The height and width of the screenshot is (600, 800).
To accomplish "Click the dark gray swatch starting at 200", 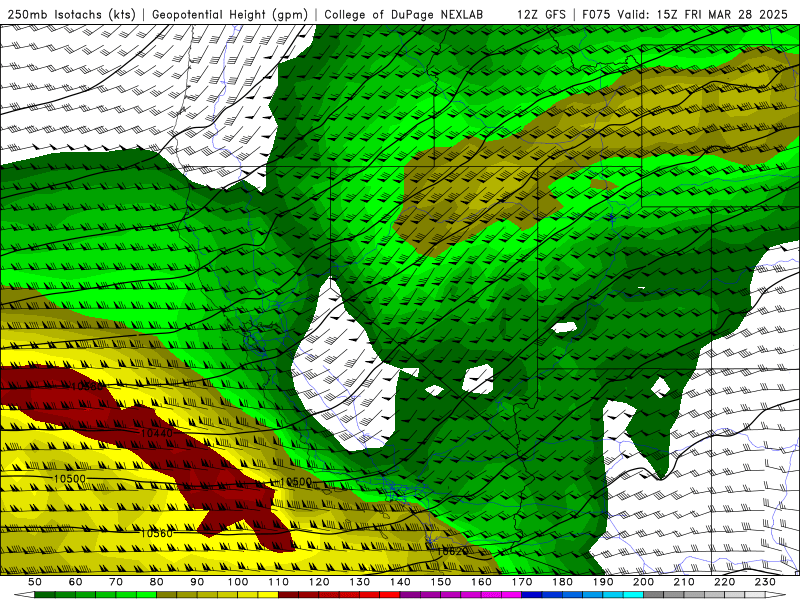I will pos(654,595).
